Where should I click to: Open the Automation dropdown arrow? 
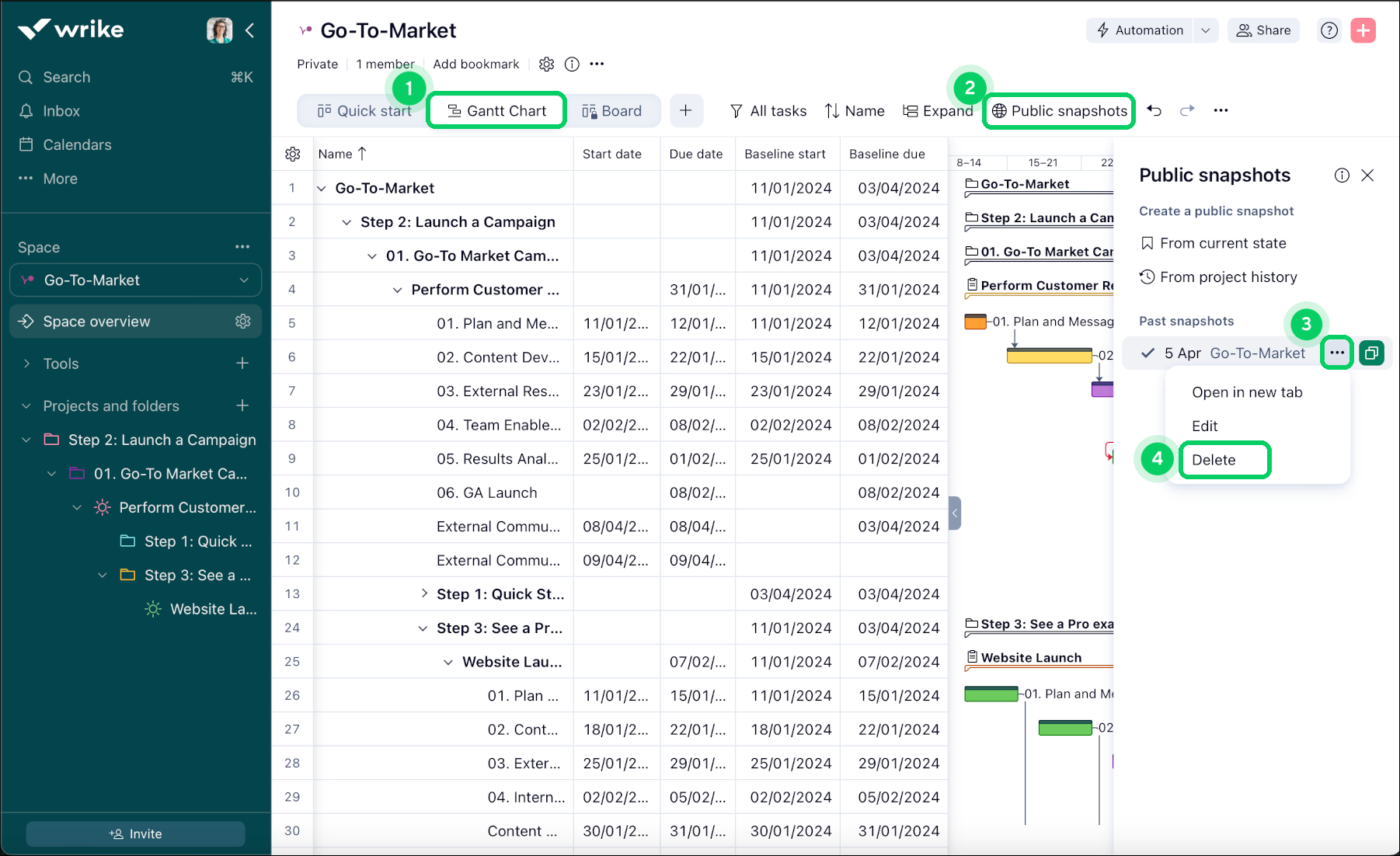coord(1205,30)
